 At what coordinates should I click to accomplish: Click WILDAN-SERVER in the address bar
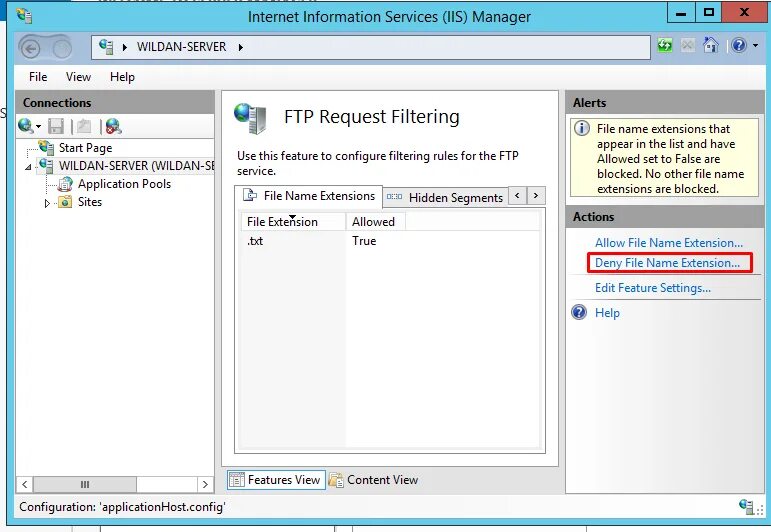tap(181, 47)
